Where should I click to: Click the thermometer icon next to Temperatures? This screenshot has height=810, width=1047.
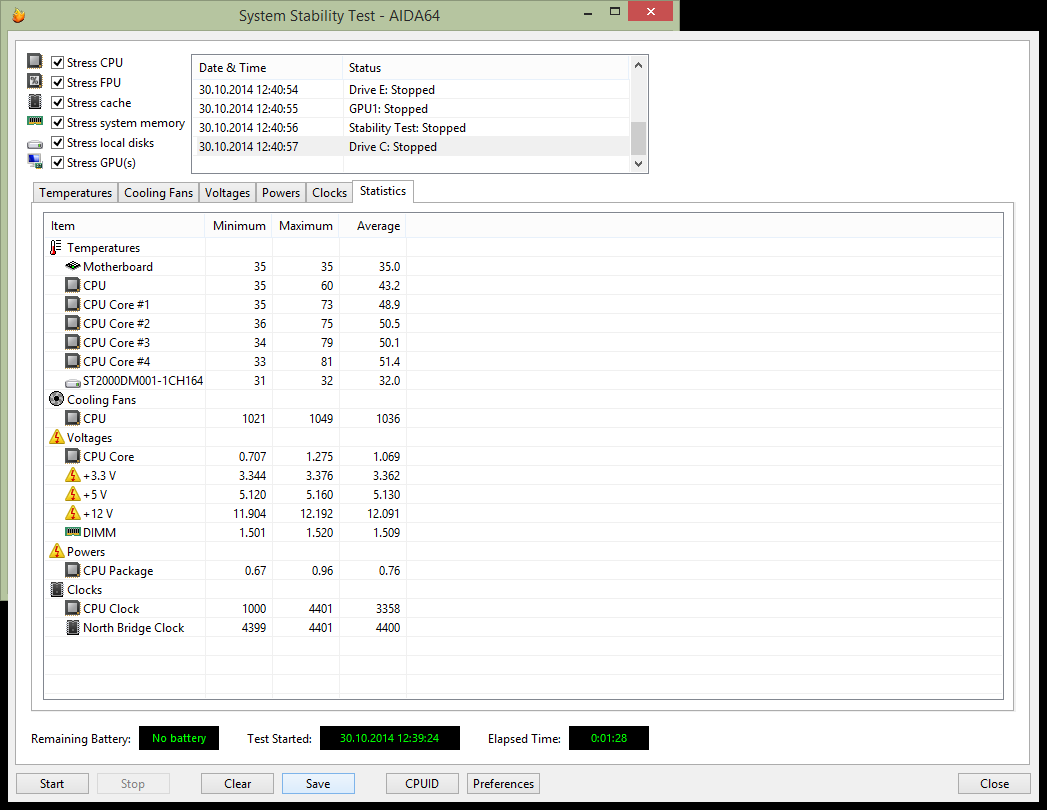pyautogui.click(x=56, y=248)
